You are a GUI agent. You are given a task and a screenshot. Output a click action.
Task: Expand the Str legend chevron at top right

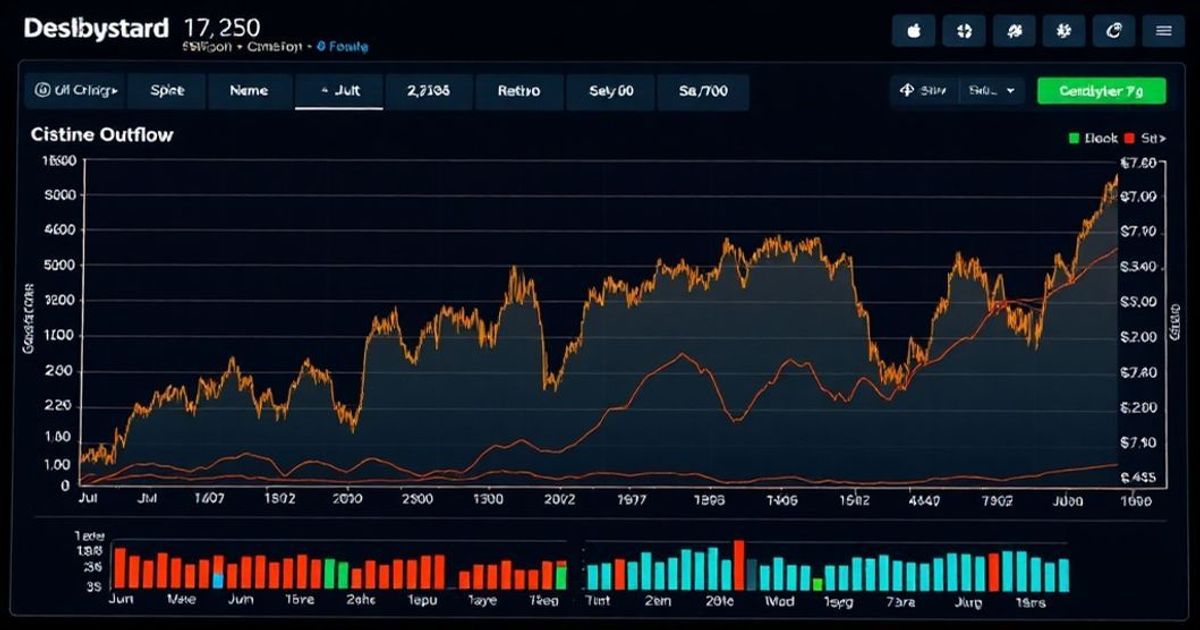pyautogui.click(x=1161, y=138)
